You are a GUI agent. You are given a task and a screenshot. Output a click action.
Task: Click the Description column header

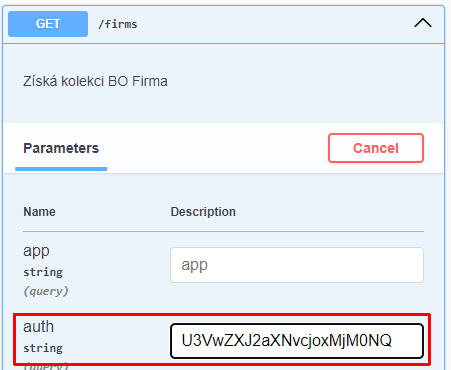tap(203, 212)
